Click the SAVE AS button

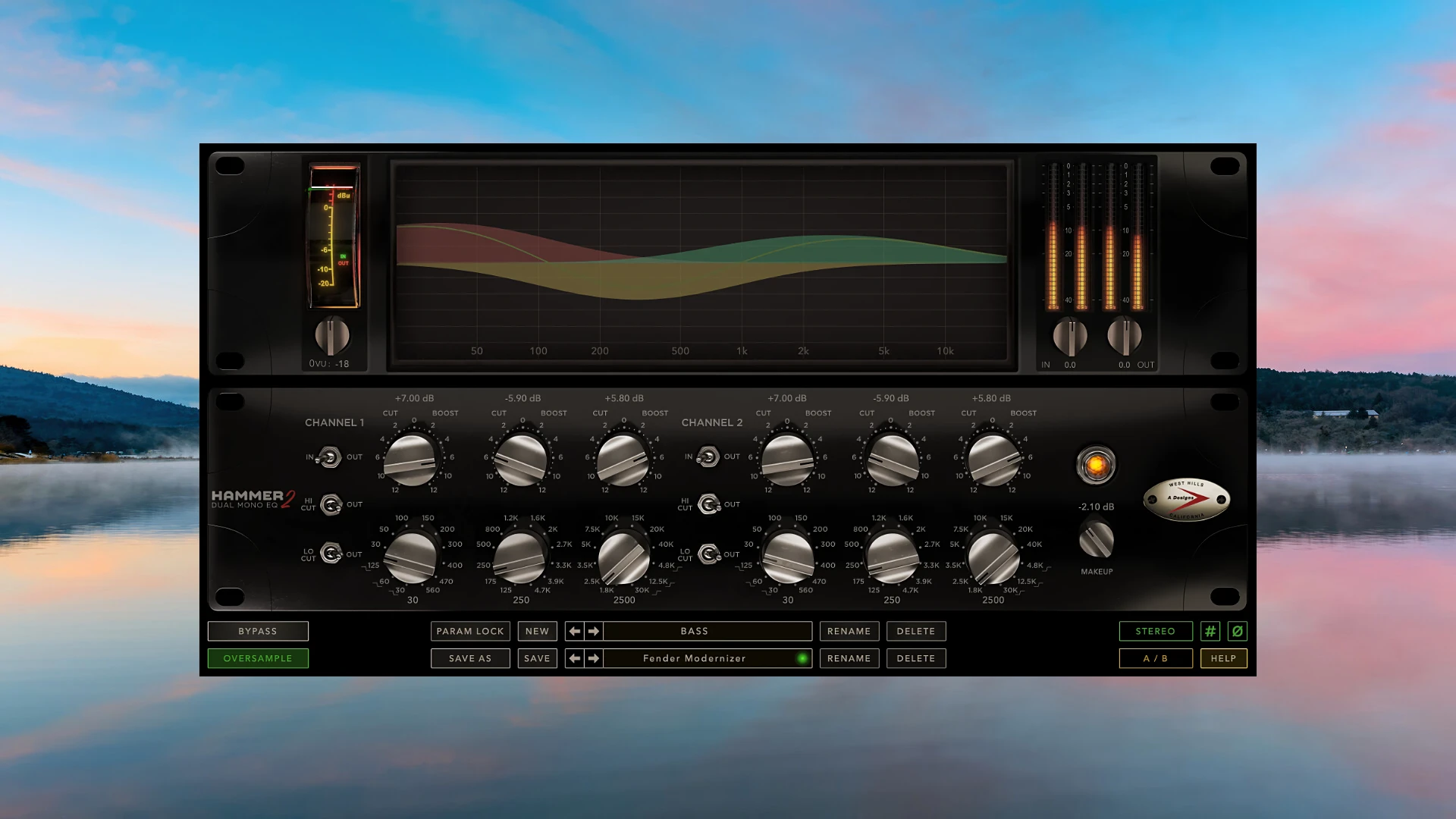pos(470,658)
